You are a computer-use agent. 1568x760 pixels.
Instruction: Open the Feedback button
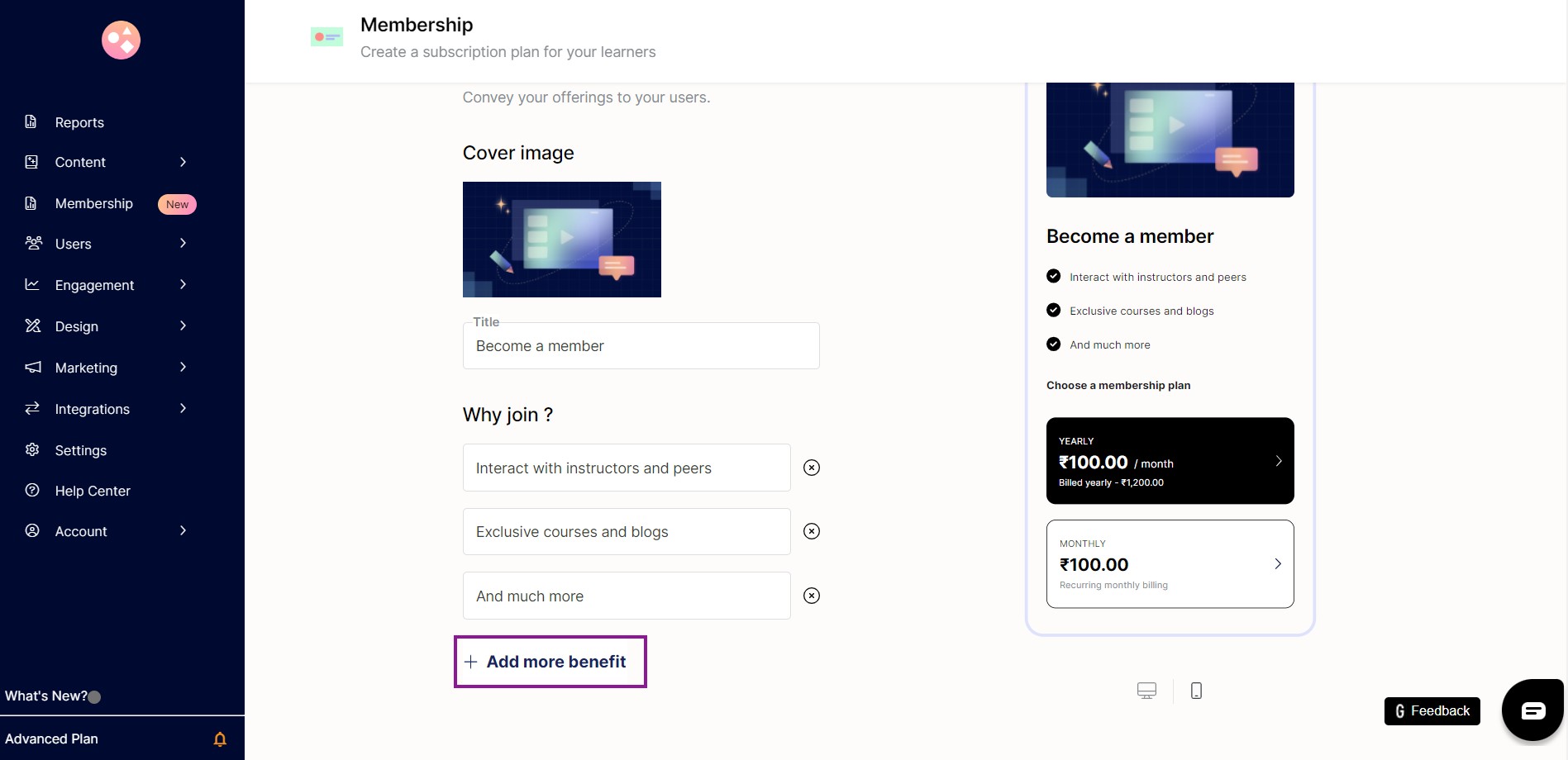(x=1432, y=711)
